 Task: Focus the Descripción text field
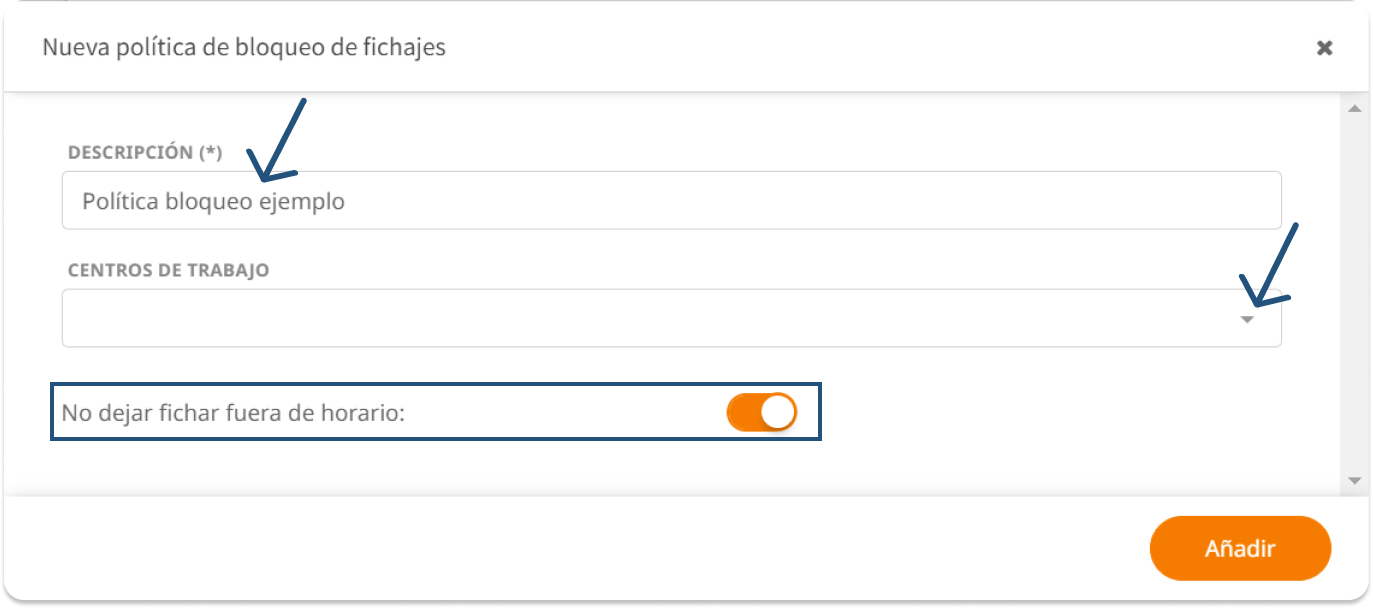pos(671,200)
